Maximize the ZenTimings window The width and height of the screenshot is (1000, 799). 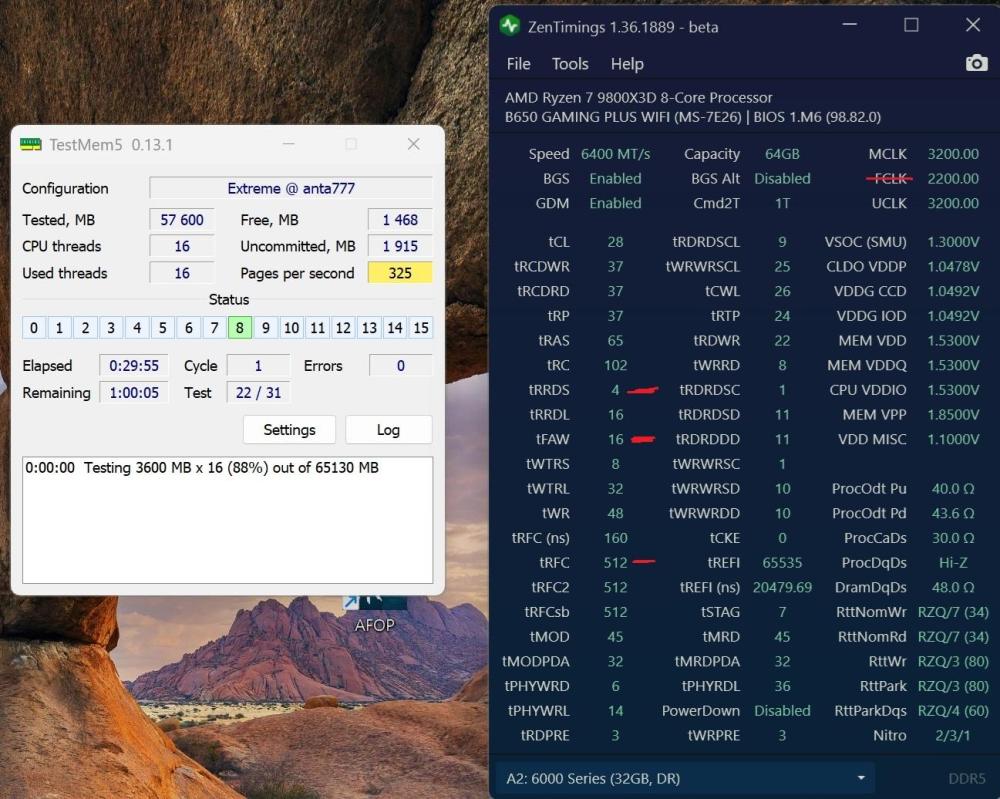pyautogui.click(x=911, y=26)
